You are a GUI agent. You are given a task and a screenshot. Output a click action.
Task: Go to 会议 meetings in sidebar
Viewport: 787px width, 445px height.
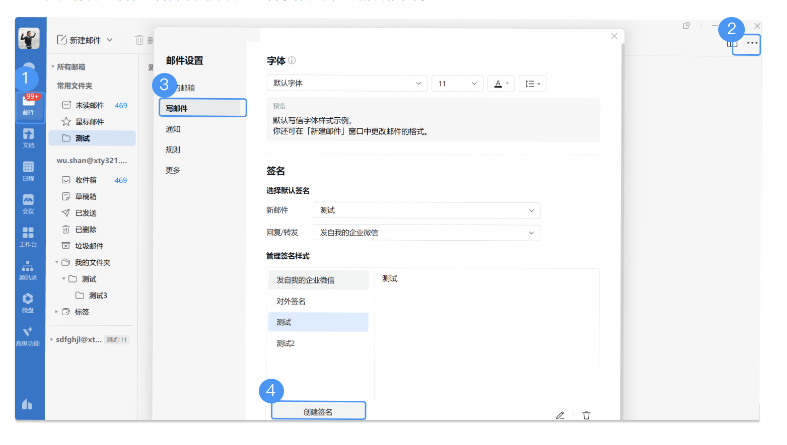[x=29, y=204]
